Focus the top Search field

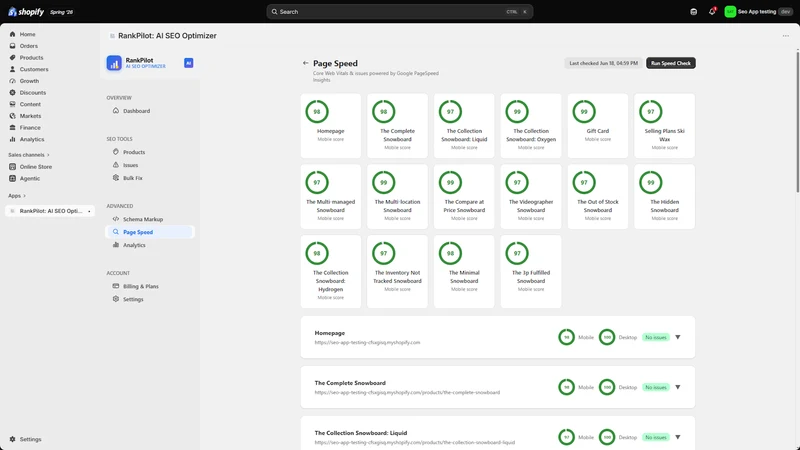point(399,12)
